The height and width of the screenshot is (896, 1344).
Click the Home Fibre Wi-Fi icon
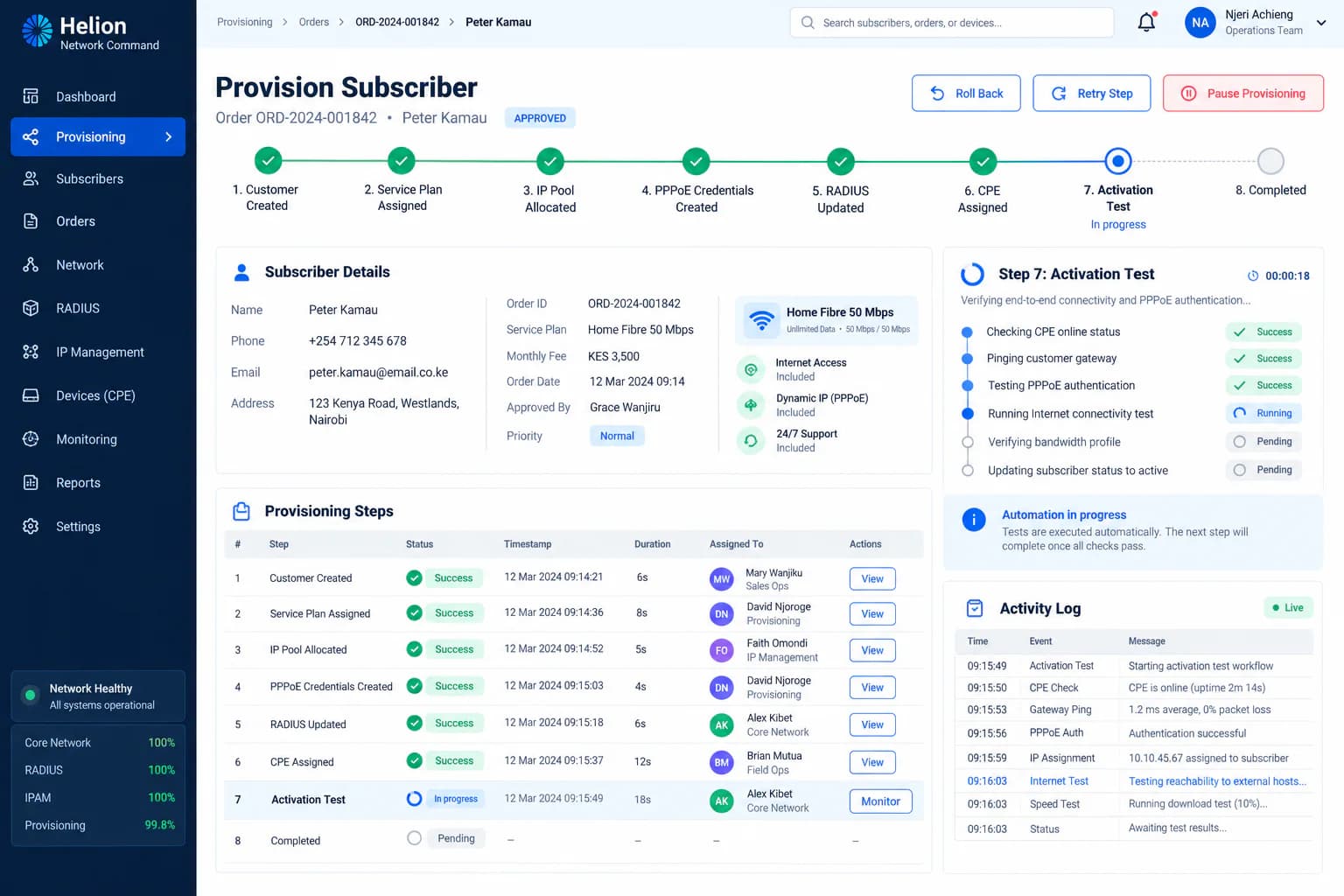tap(762, 320)
